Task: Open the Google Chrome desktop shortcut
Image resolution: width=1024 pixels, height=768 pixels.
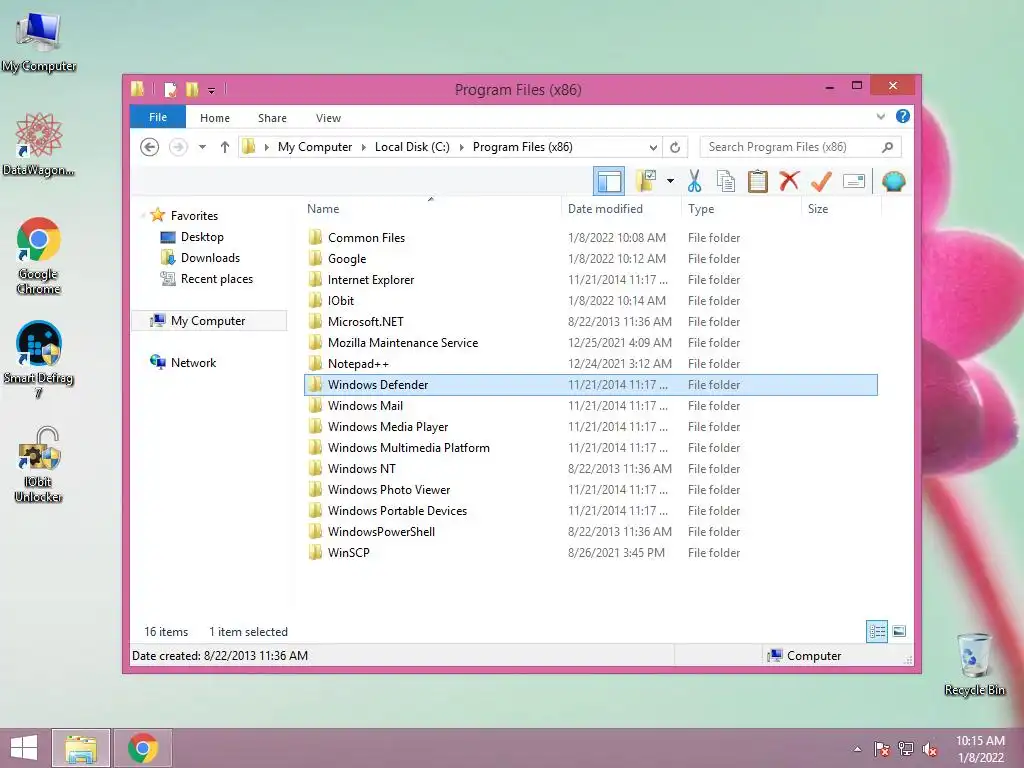Action: point(39,256)
